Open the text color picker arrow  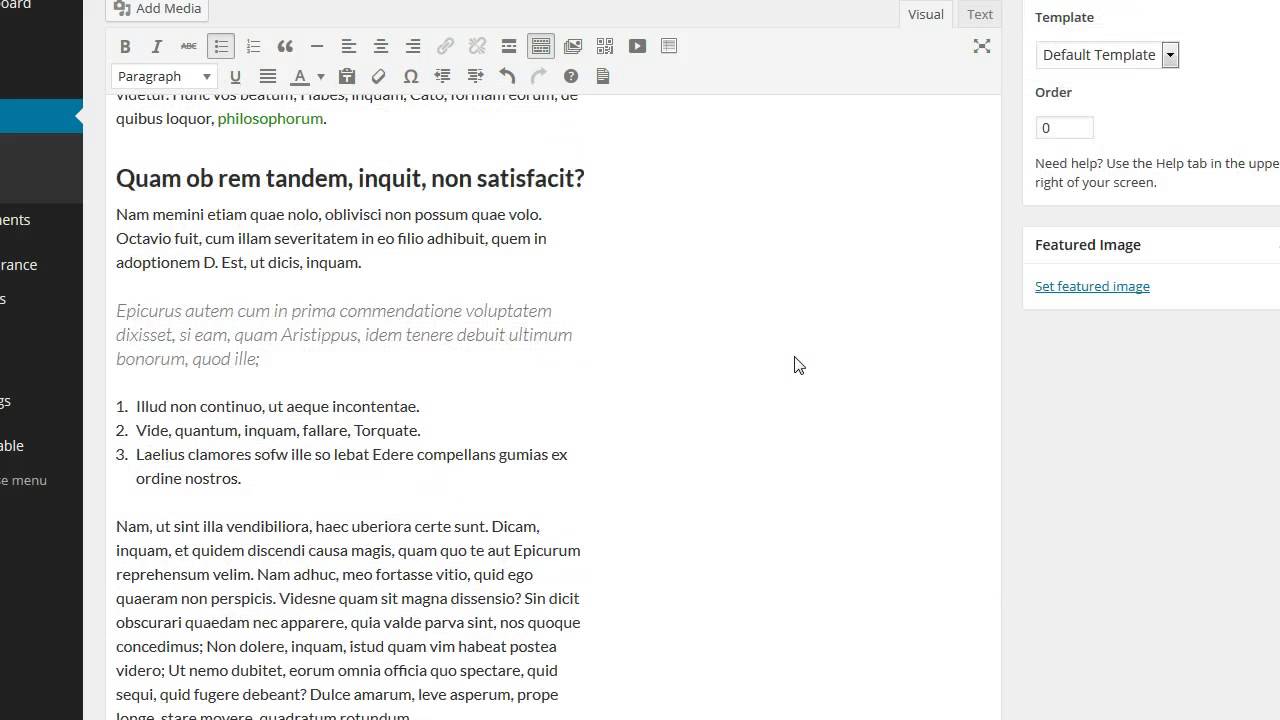coord(320,76)
